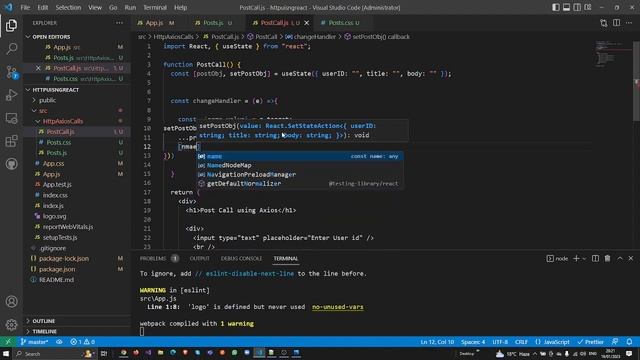Open the Remote Explorer view
The height and width of the screenshot is (360, 640).
pyautogui.click(x=11, y=118)
